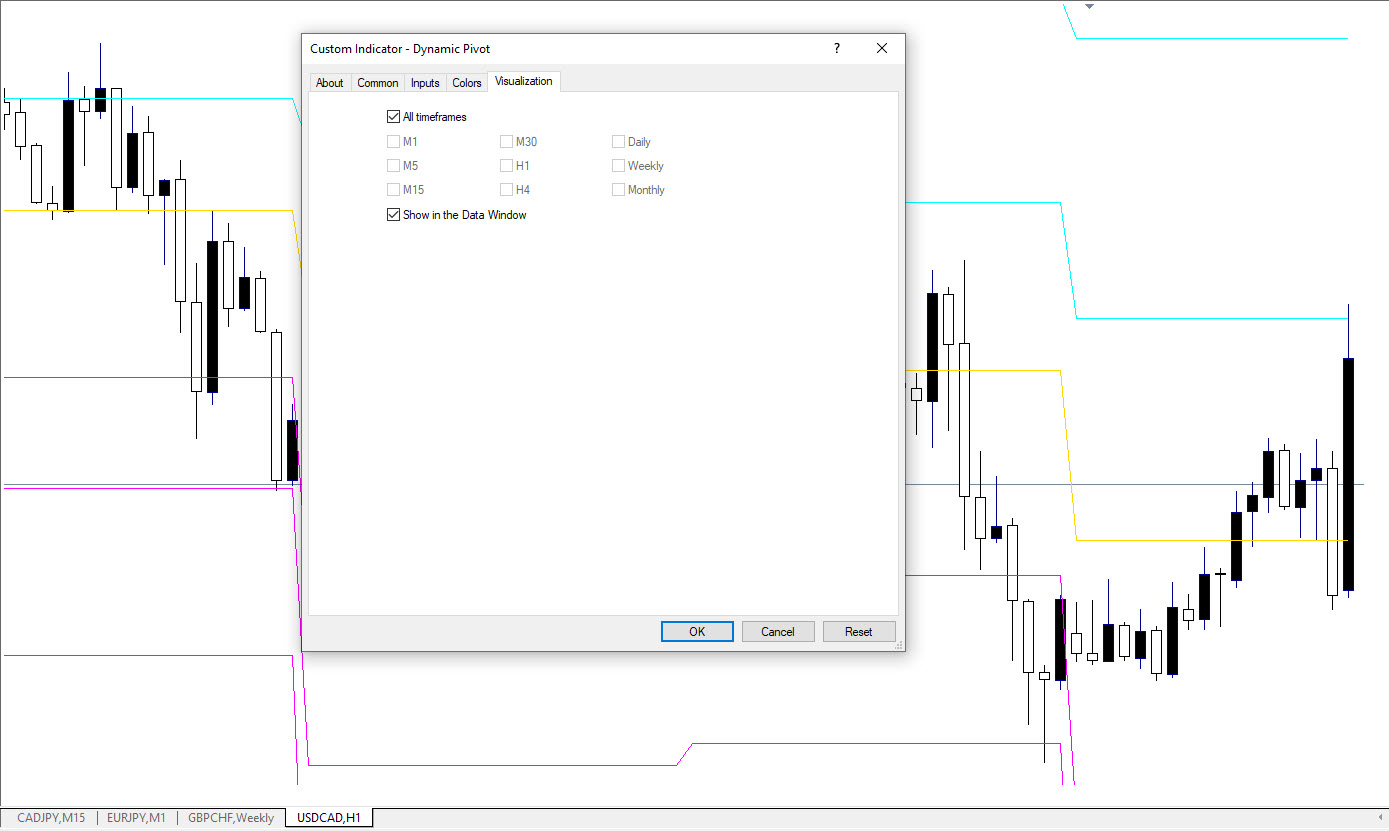Close the Custom Indicator dialog

coord(881,48)
